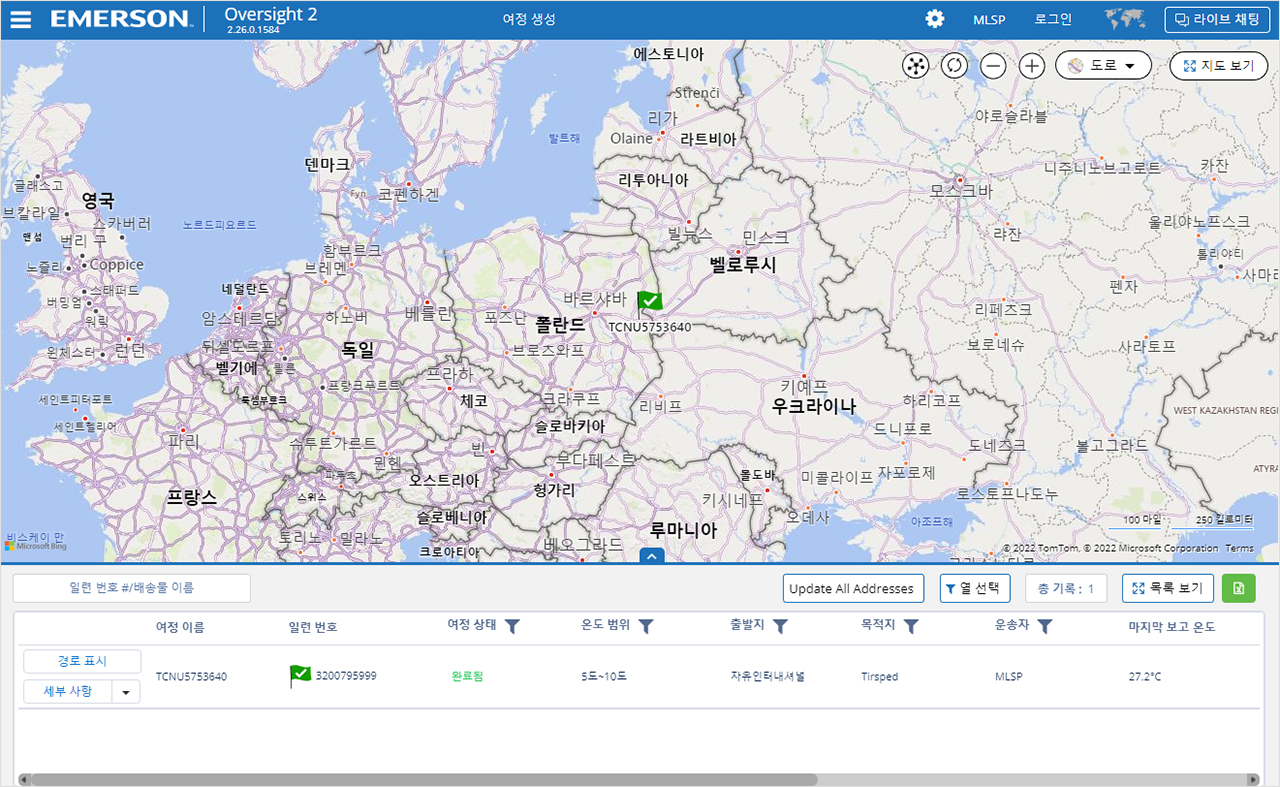The image size is (1280, 787).
Task: Zoom out the map with minus icon
Action: 993,66
